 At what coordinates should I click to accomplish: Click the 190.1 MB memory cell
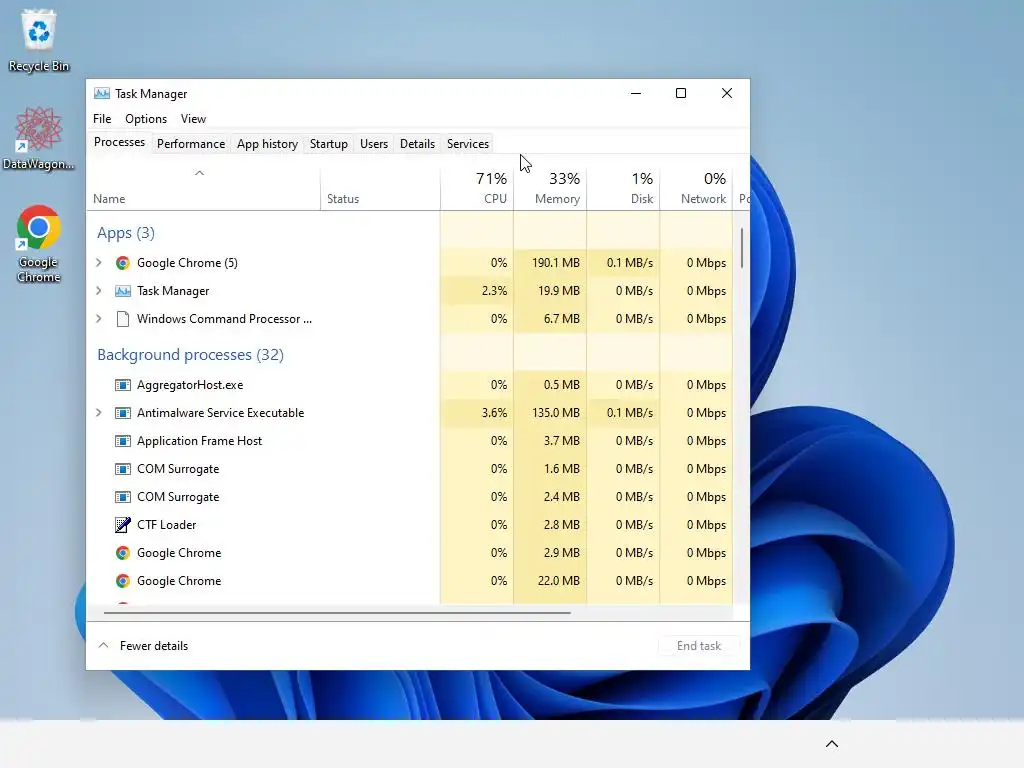tap(551, 263)
